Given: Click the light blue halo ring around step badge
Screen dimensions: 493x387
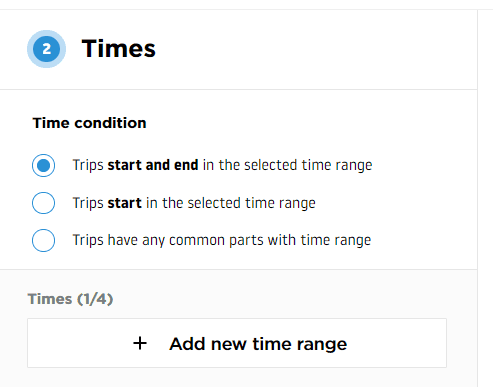Looking at the screenshot, I should (x=46, y=33).
